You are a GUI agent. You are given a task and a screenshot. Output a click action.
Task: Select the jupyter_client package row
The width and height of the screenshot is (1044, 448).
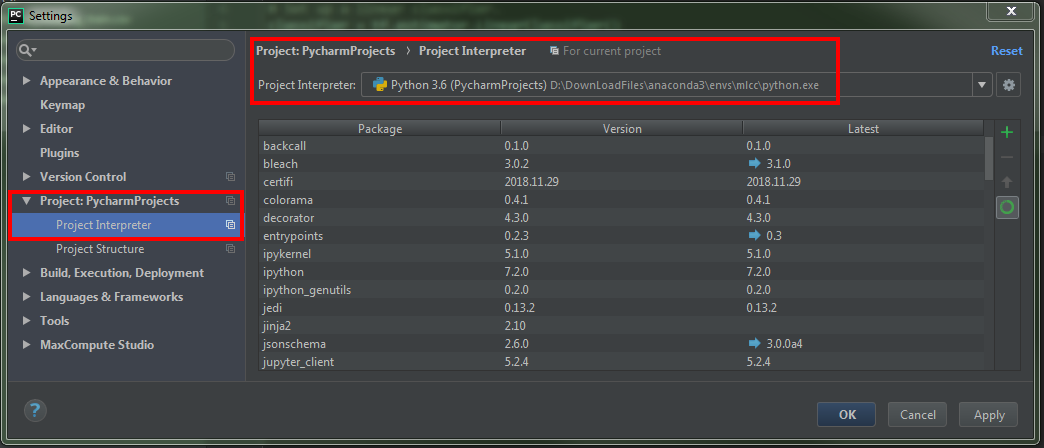621,361
